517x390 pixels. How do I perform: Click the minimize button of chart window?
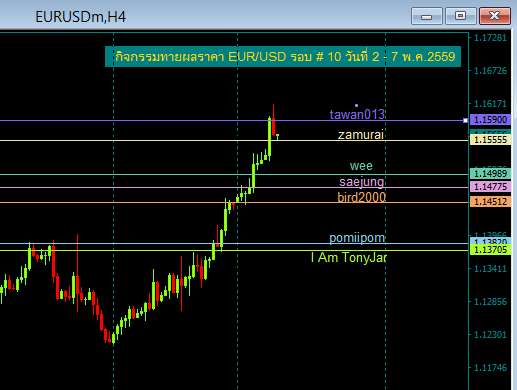coord(427,16)
